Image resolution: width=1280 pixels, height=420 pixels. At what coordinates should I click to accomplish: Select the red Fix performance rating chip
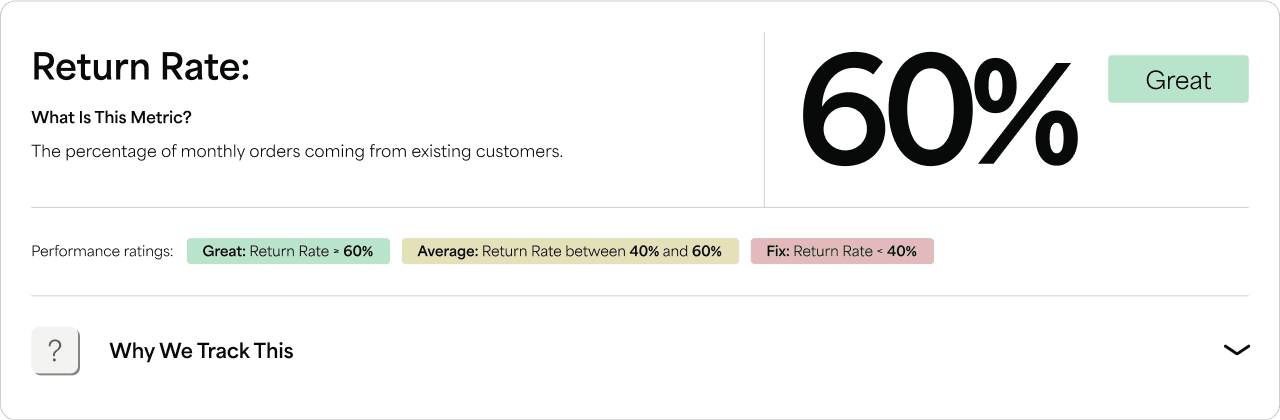(841, 252)
